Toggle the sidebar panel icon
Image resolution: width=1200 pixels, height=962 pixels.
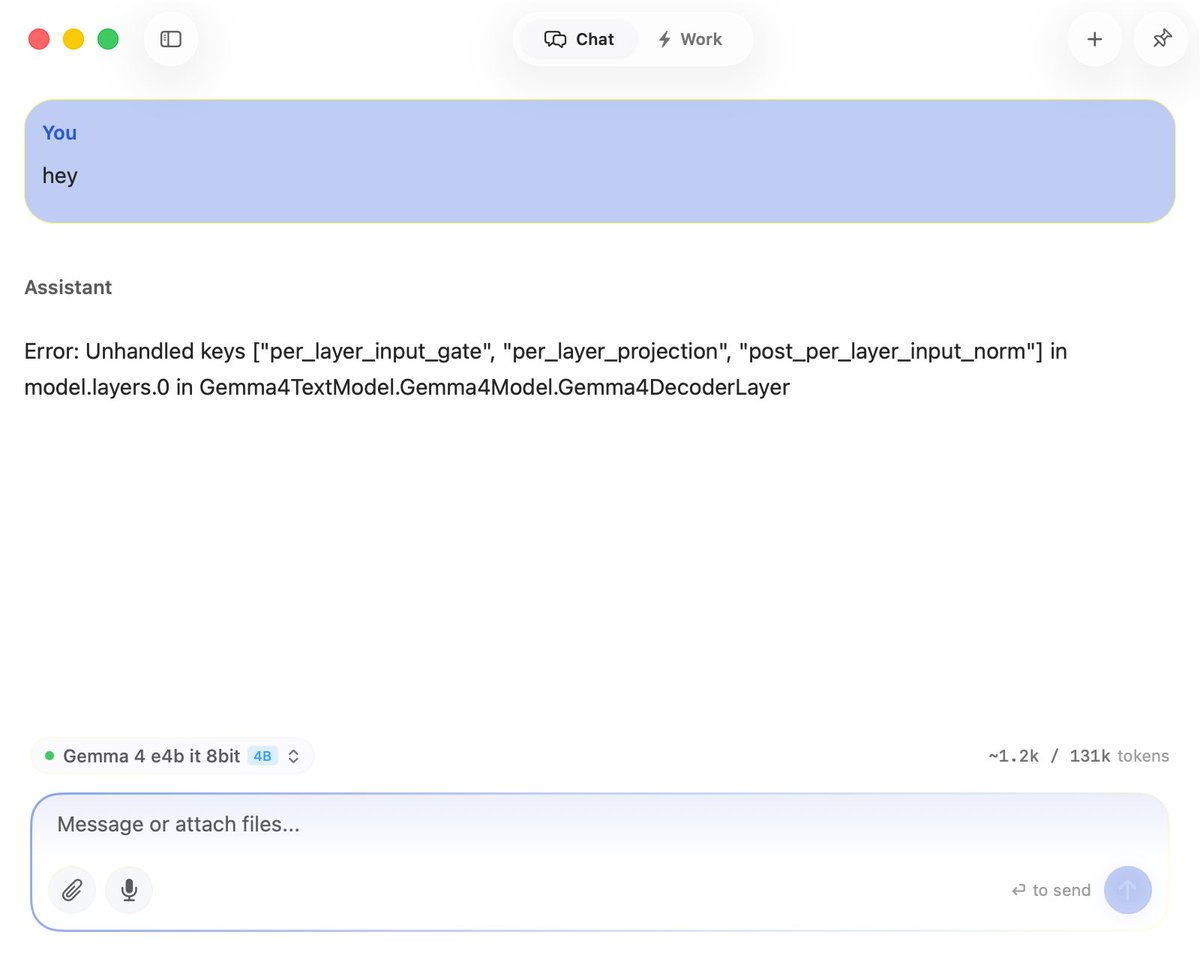[171, 39]
